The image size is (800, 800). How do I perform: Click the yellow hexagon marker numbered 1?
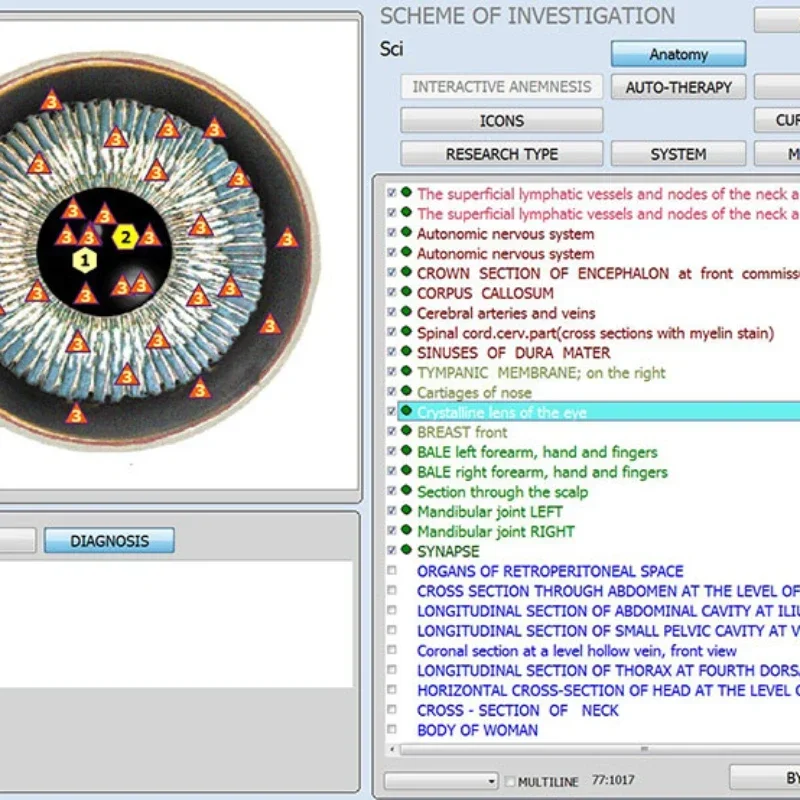85,260
